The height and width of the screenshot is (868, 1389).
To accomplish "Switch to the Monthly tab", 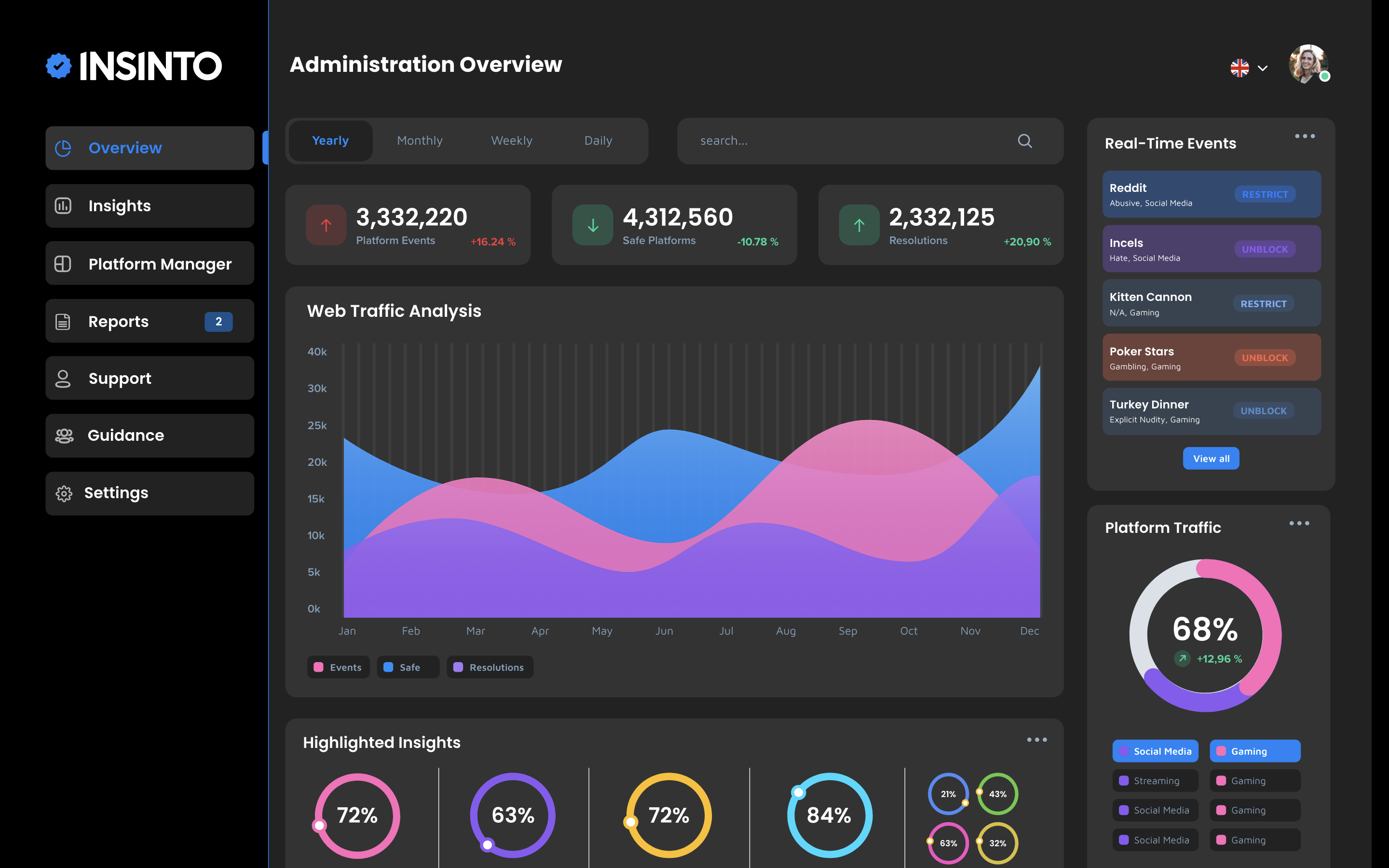I will click(x=420, y=141).
